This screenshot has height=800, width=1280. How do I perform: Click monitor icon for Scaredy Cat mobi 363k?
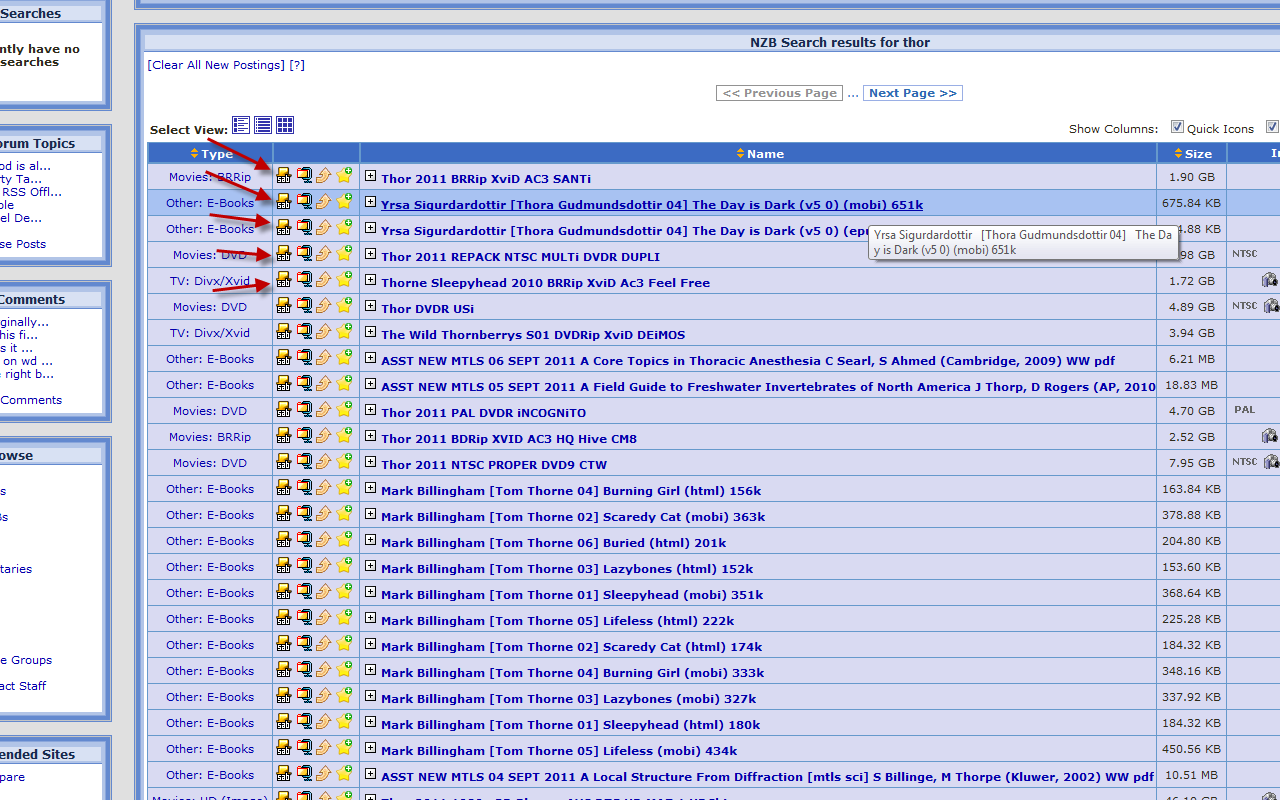pos(304,514)
